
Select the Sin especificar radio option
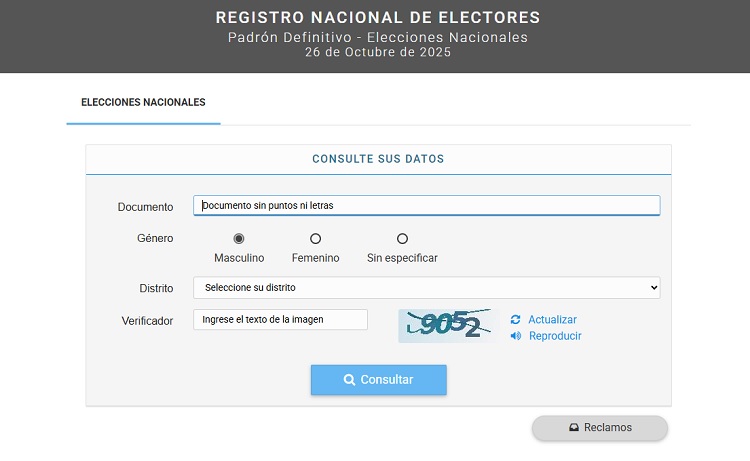pyautogui.click(x=402, y=239)
